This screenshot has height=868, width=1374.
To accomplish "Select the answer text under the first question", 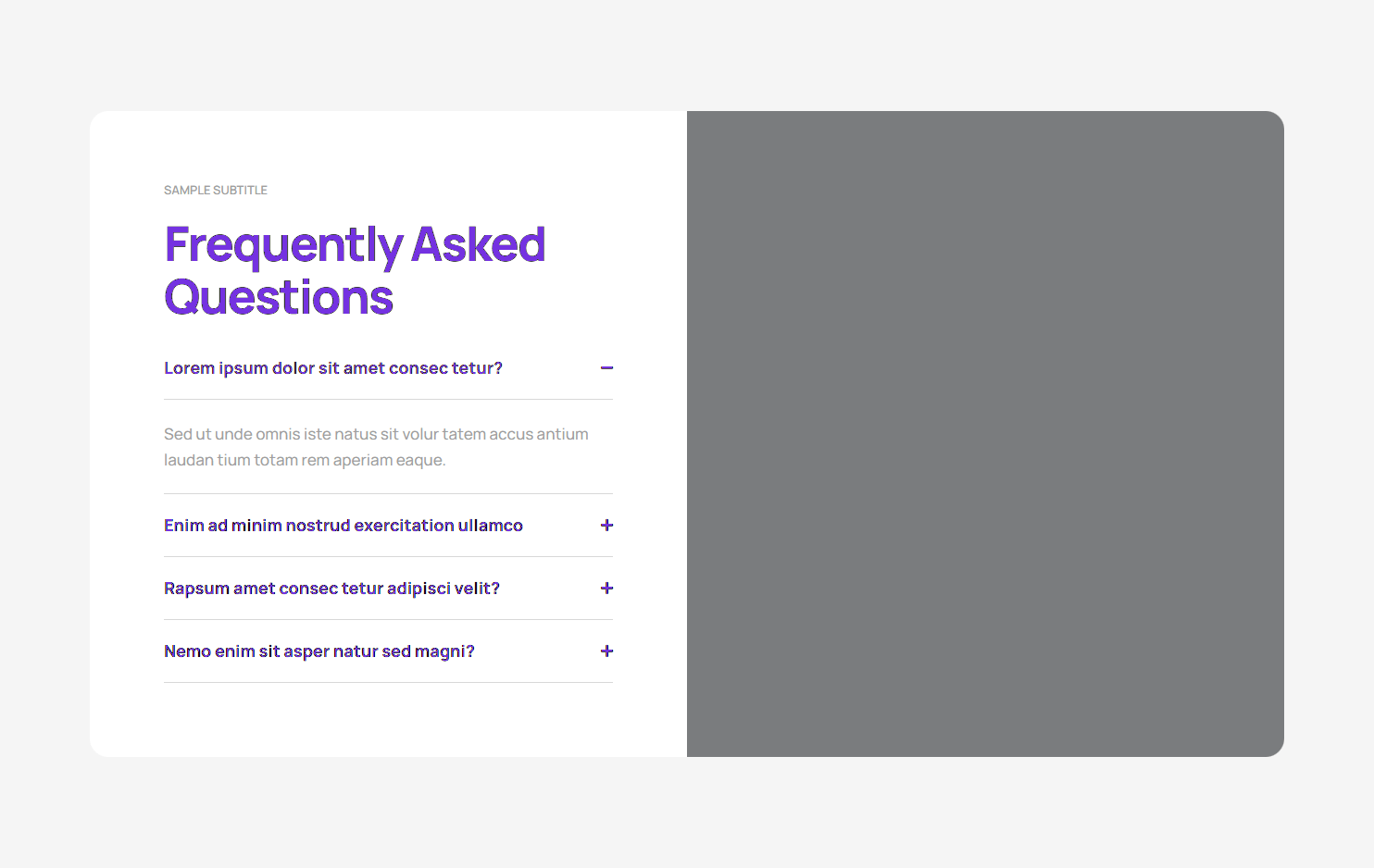I will click(x=376, y=446).
